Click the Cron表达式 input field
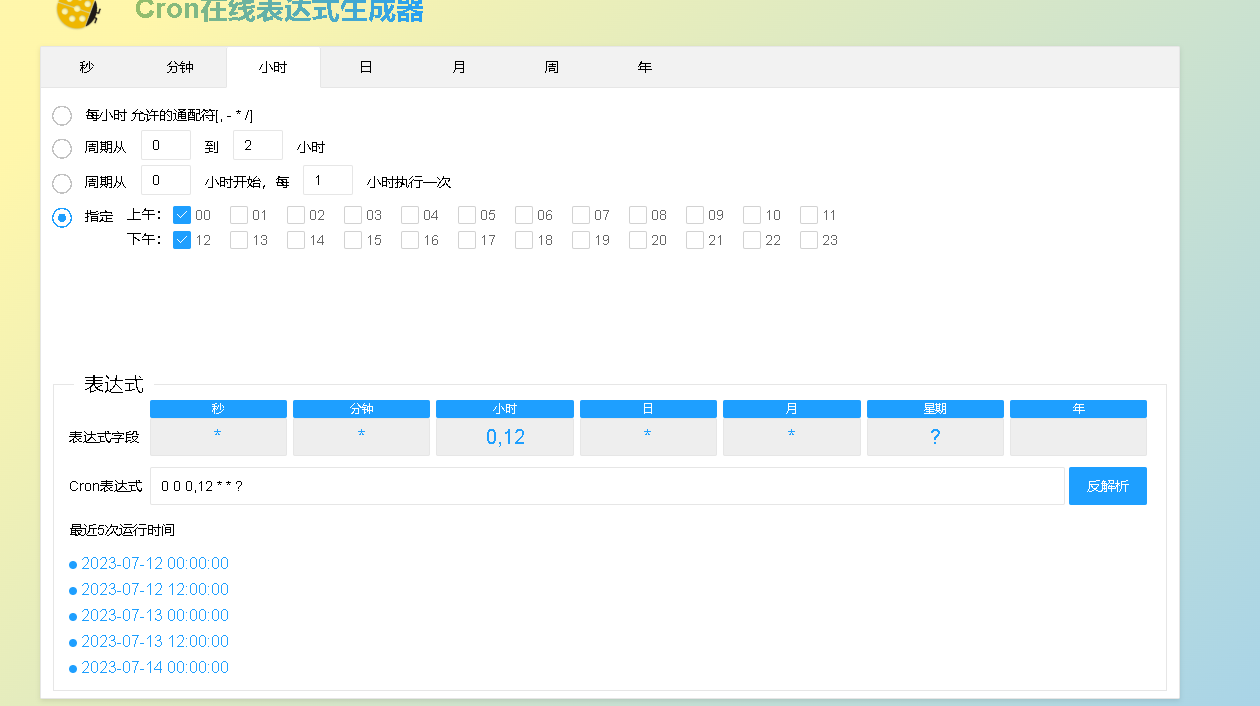 pyautogui.click(x=606, y=486)
